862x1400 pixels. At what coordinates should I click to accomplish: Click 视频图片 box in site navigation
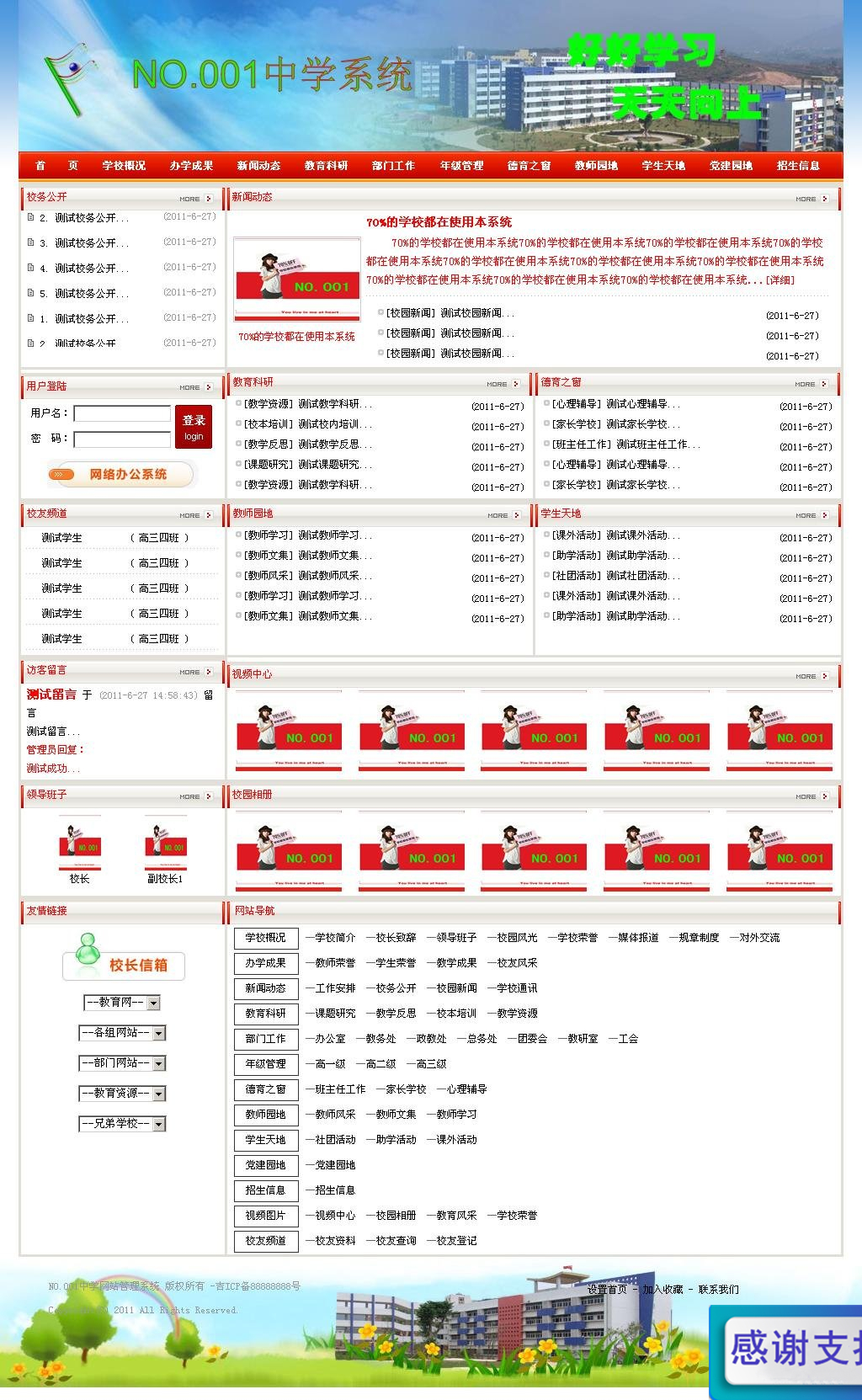266,1216
